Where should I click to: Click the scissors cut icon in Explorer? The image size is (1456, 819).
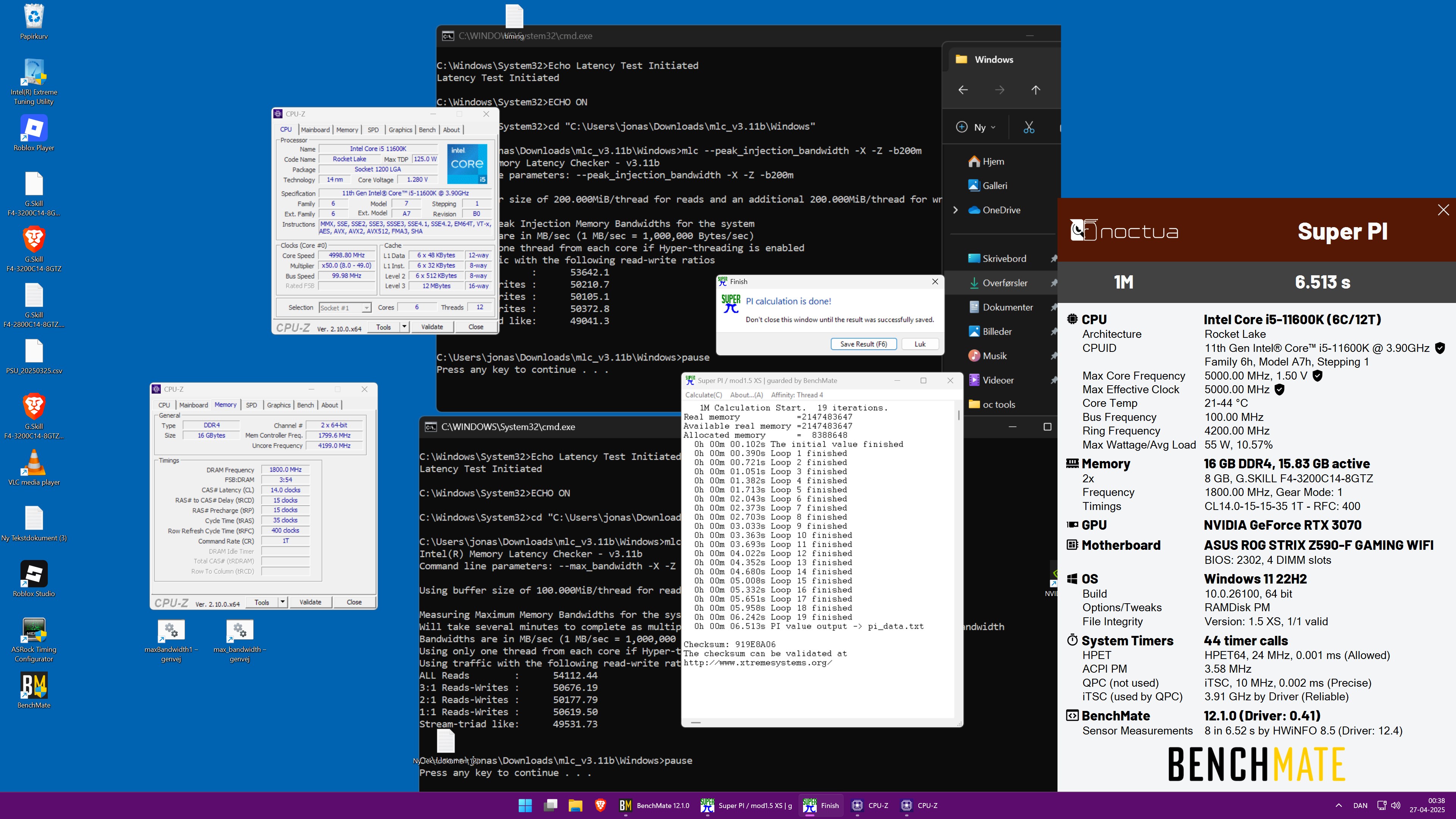pos(1029,127)
